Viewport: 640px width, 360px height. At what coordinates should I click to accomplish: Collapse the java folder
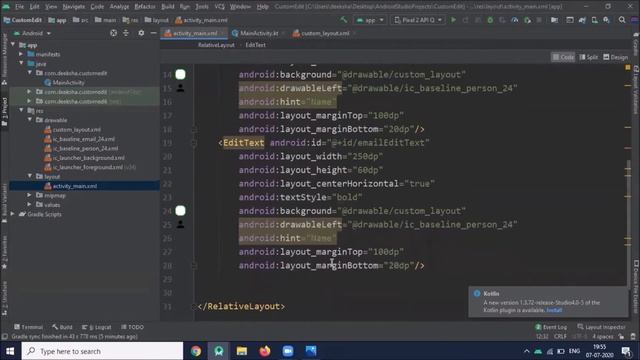21,63
